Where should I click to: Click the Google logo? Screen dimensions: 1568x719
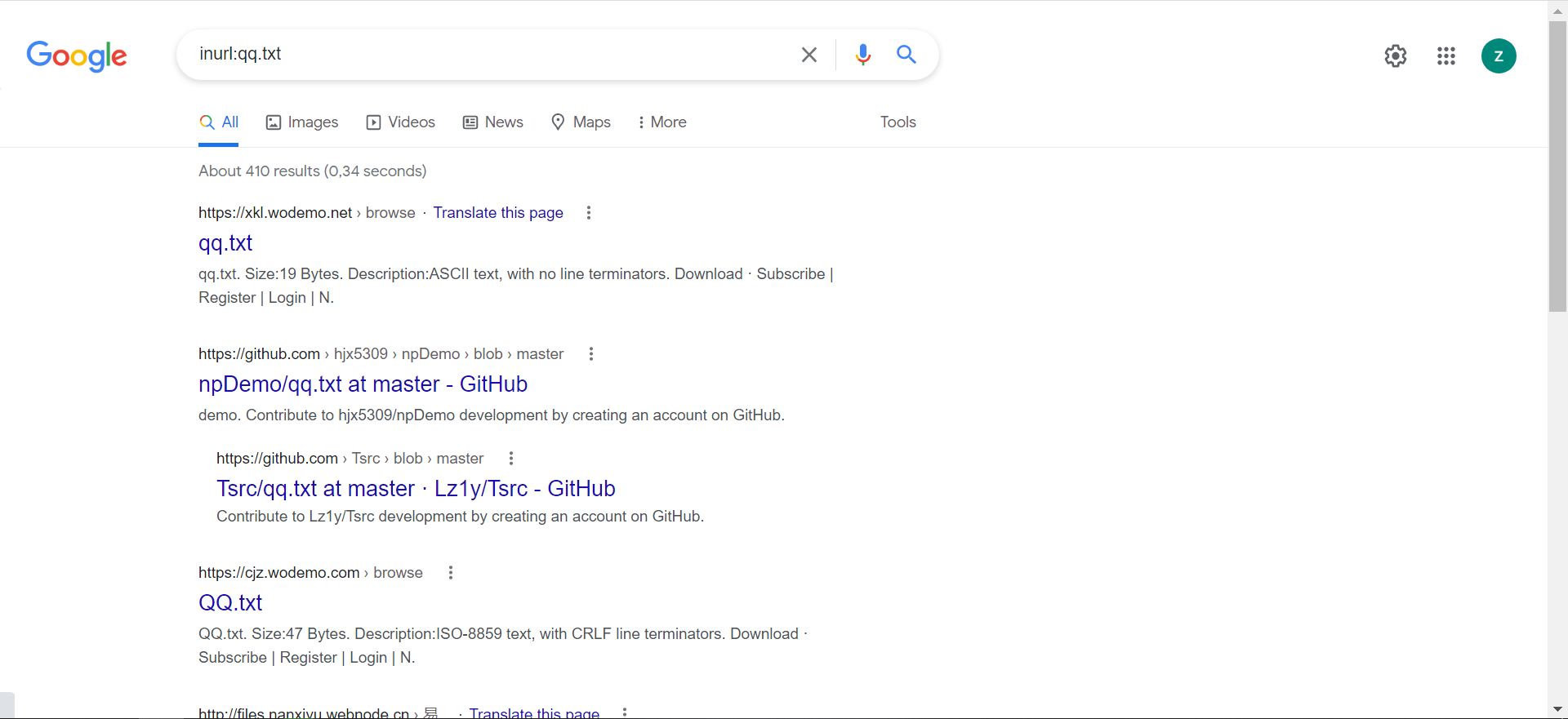click(x=77, y=55)
